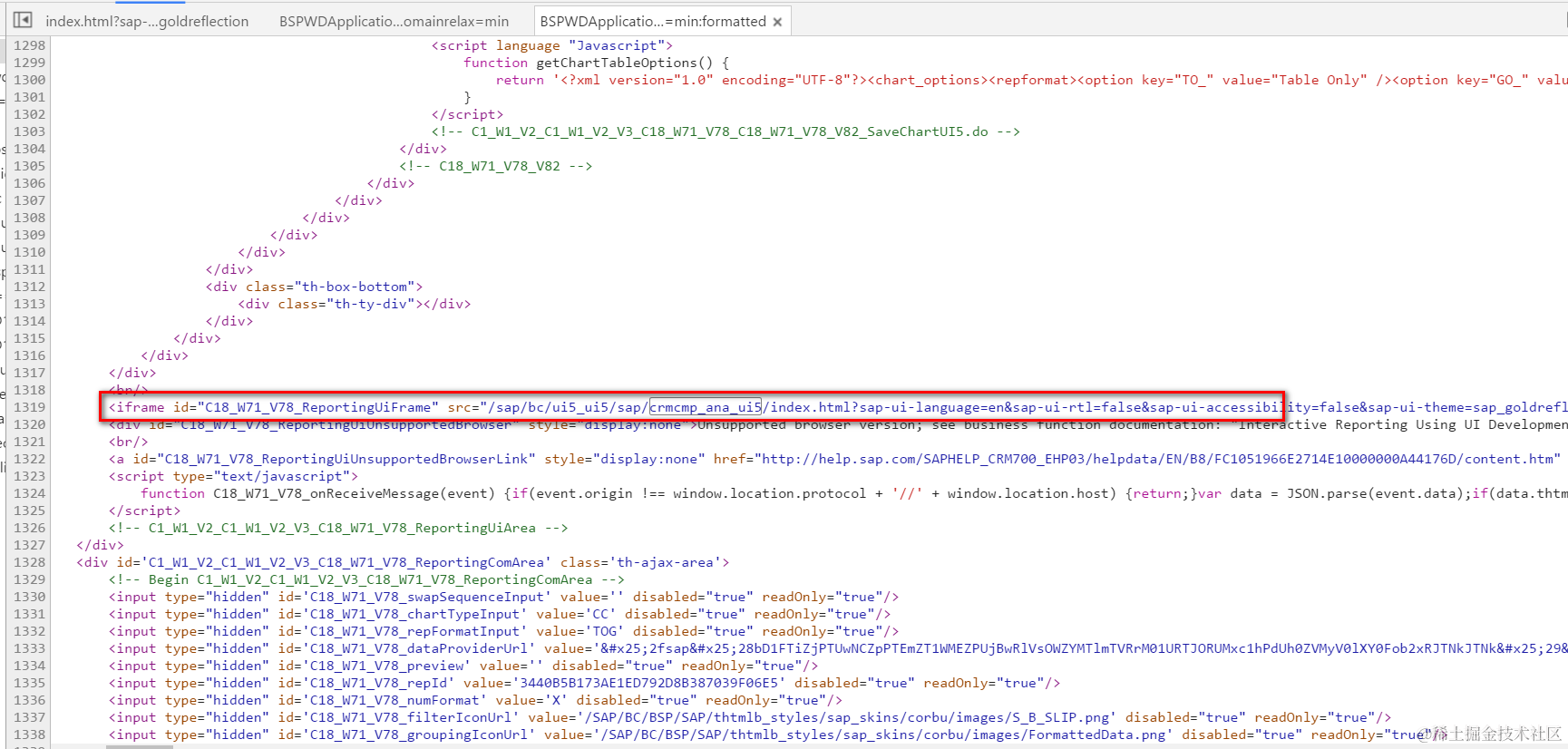Image resolution: width=1568 pixels, height=749 pixels.
Task: Click C18_W71_V78_swapSequenceInput input line
Action: [503, 597]
